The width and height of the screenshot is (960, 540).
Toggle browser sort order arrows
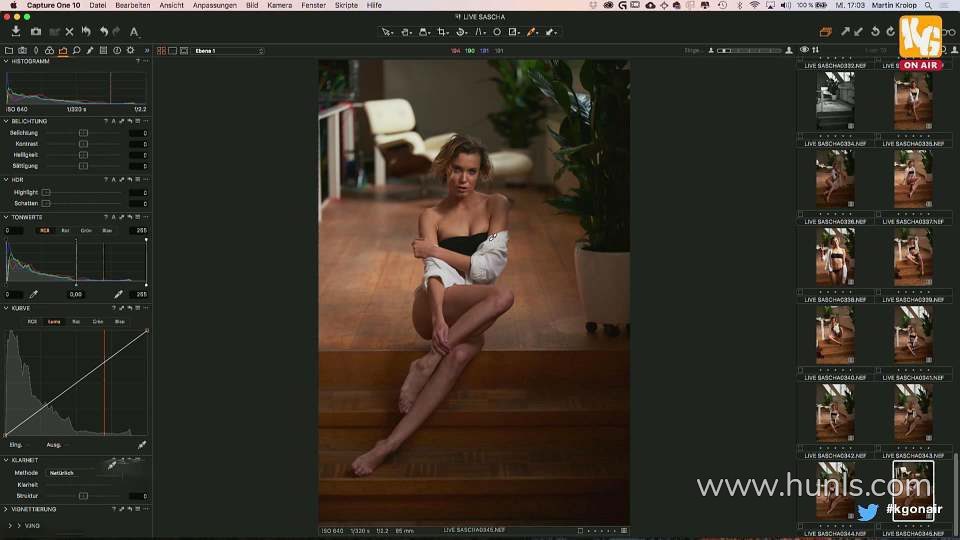(815, 50)
